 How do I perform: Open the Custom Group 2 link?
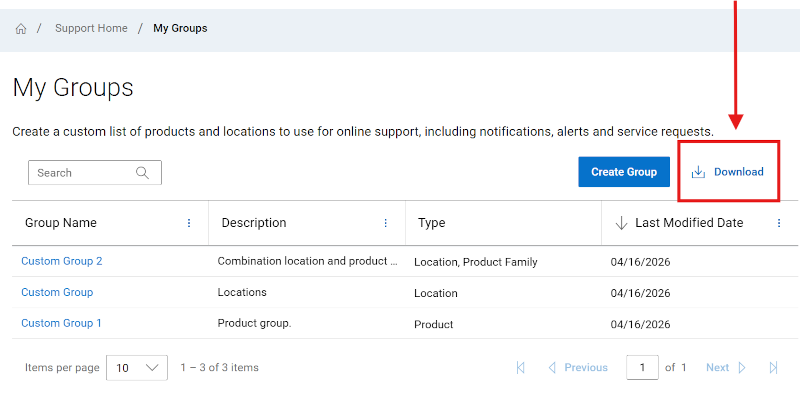tap(62, 261)
